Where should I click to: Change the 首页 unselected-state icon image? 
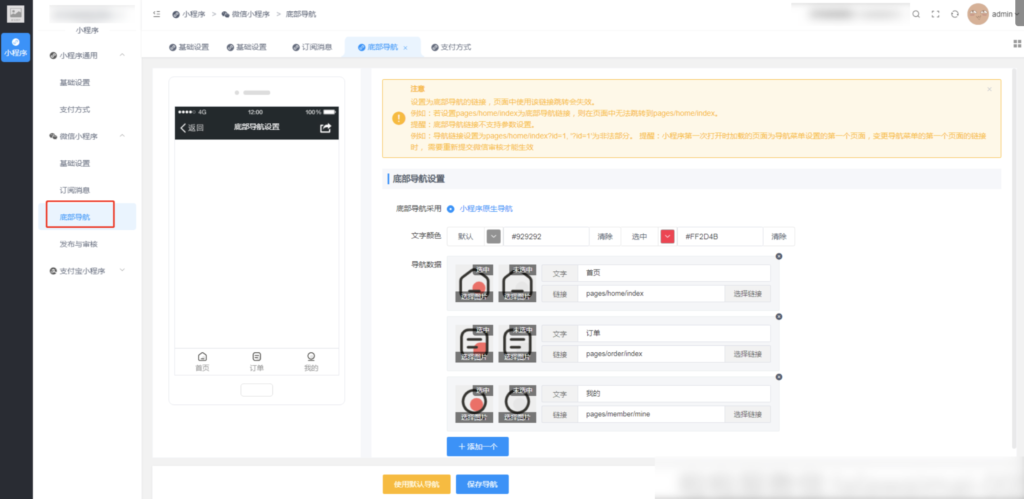pos(517,283)
